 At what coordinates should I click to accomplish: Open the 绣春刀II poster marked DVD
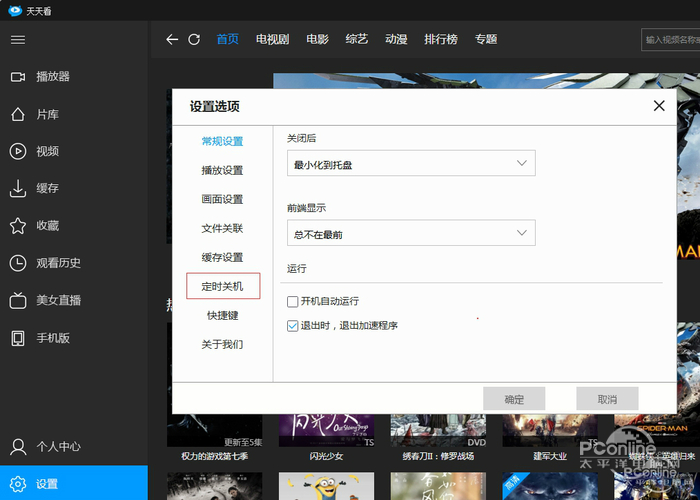click(x=438, y=430)
